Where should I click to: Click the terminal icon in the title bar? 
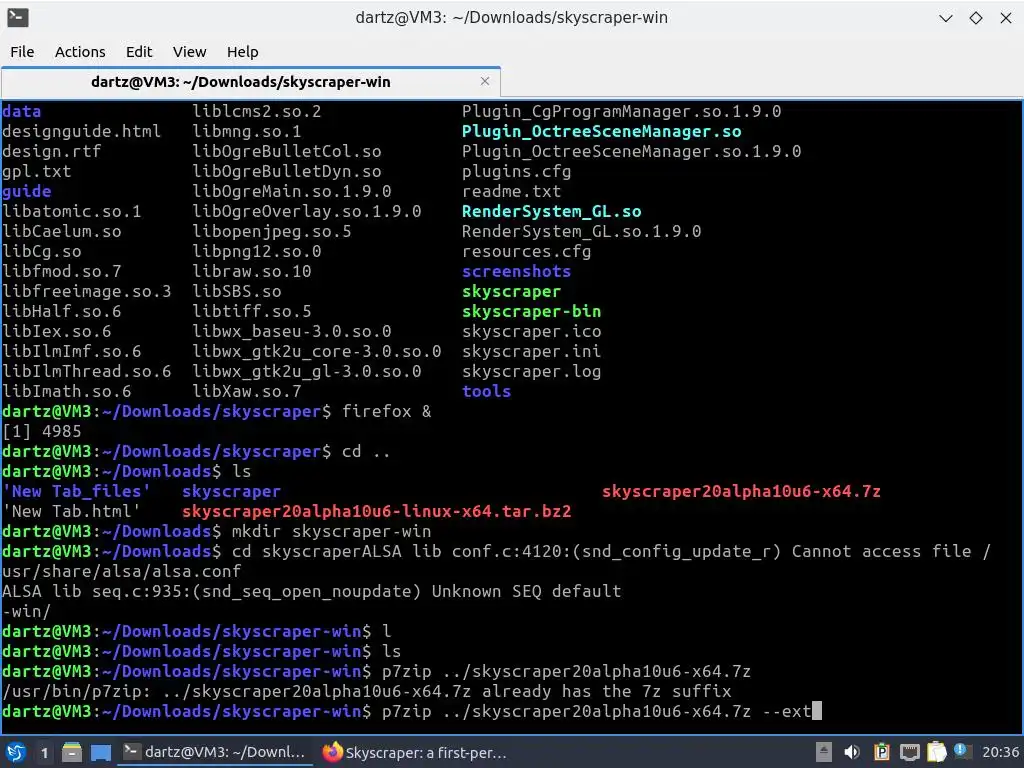pyautogui.click(x=18, y=18)
